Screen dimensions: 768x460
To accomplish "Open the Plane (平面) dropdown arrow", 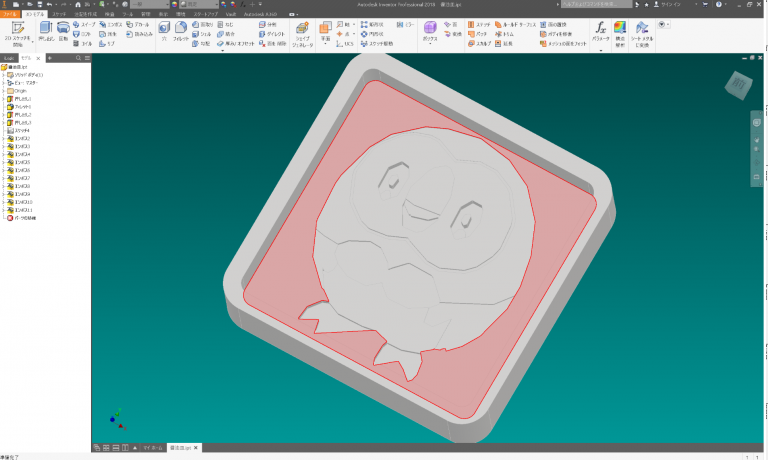I will coord(325,45).
